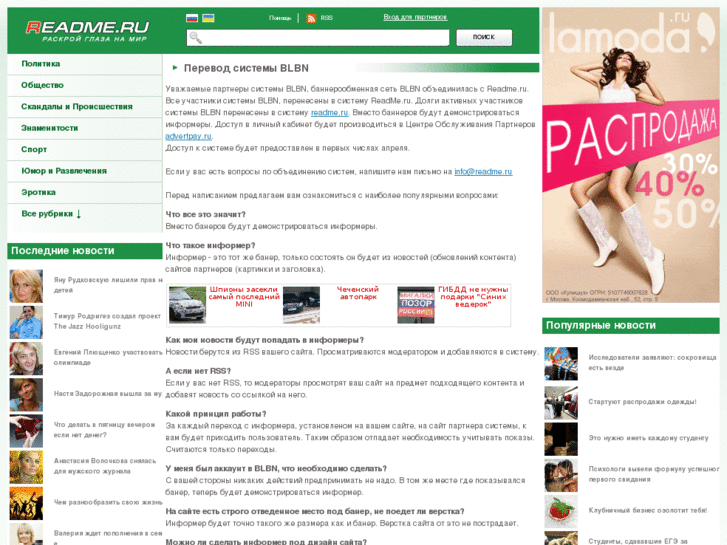
Task: Open the Эротика section
Action: (x=38, y=192)
